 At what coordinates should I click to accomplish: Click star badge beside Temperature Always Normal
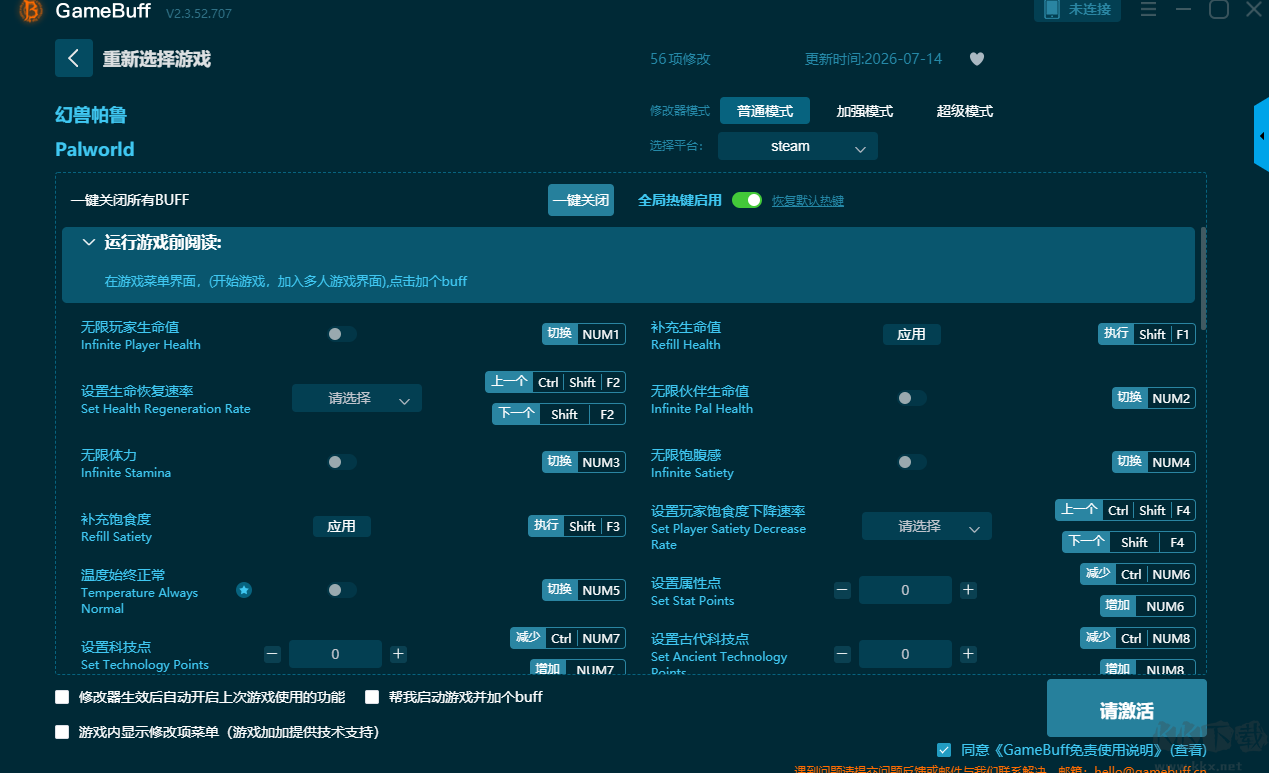coord(244,590)
